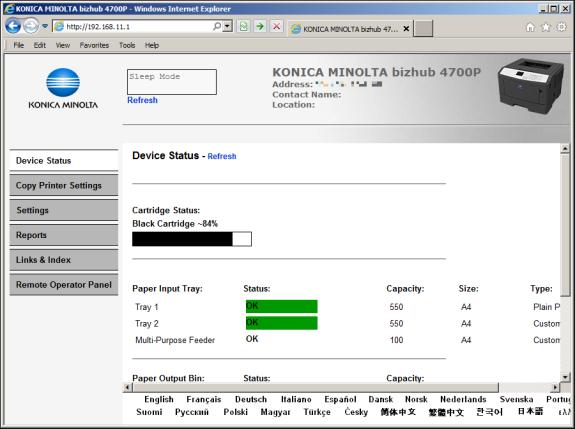Click the browser Forward arrow button
575x429 pixels.
click(31, 26)
